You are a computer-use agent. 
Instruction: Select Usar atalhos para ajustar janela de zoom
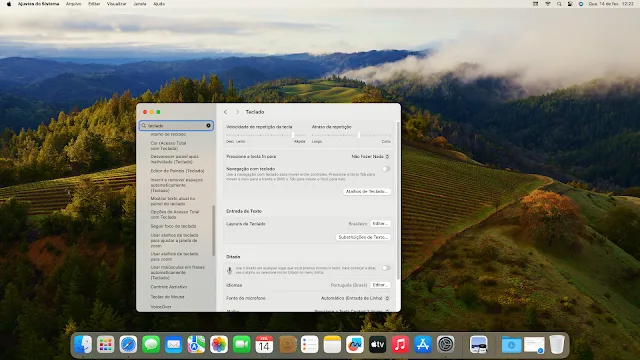[x=174, y=240]
